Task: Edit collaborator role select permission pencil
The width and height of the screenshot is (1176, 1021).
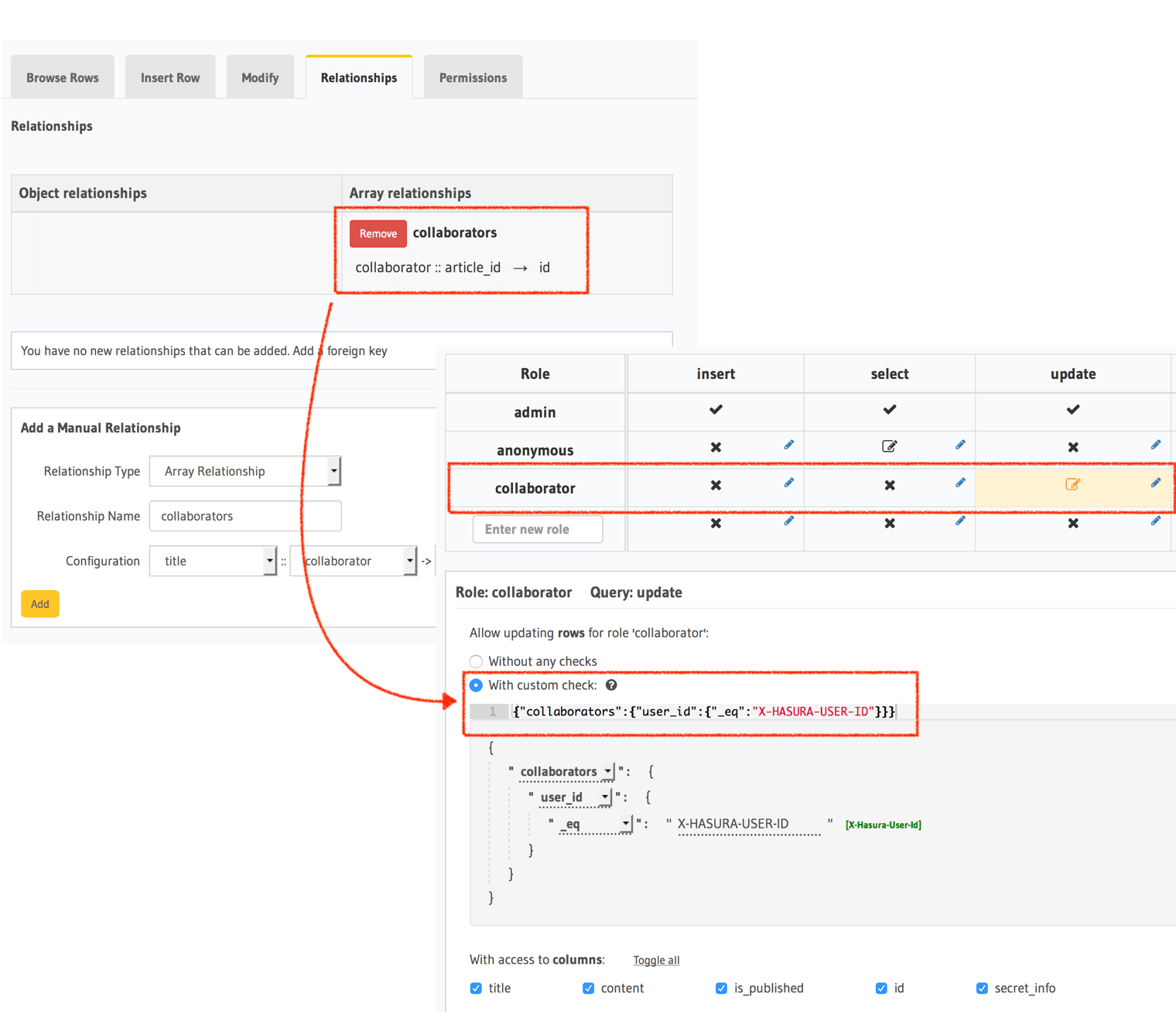Action: pos(960,483)
